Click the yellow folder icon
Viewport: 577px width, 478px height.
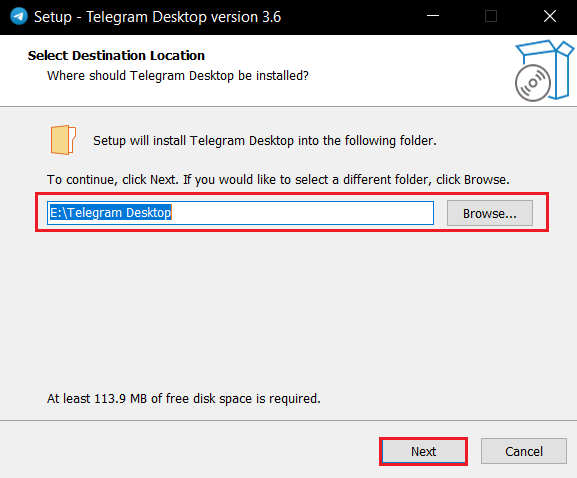coord(63,140)
